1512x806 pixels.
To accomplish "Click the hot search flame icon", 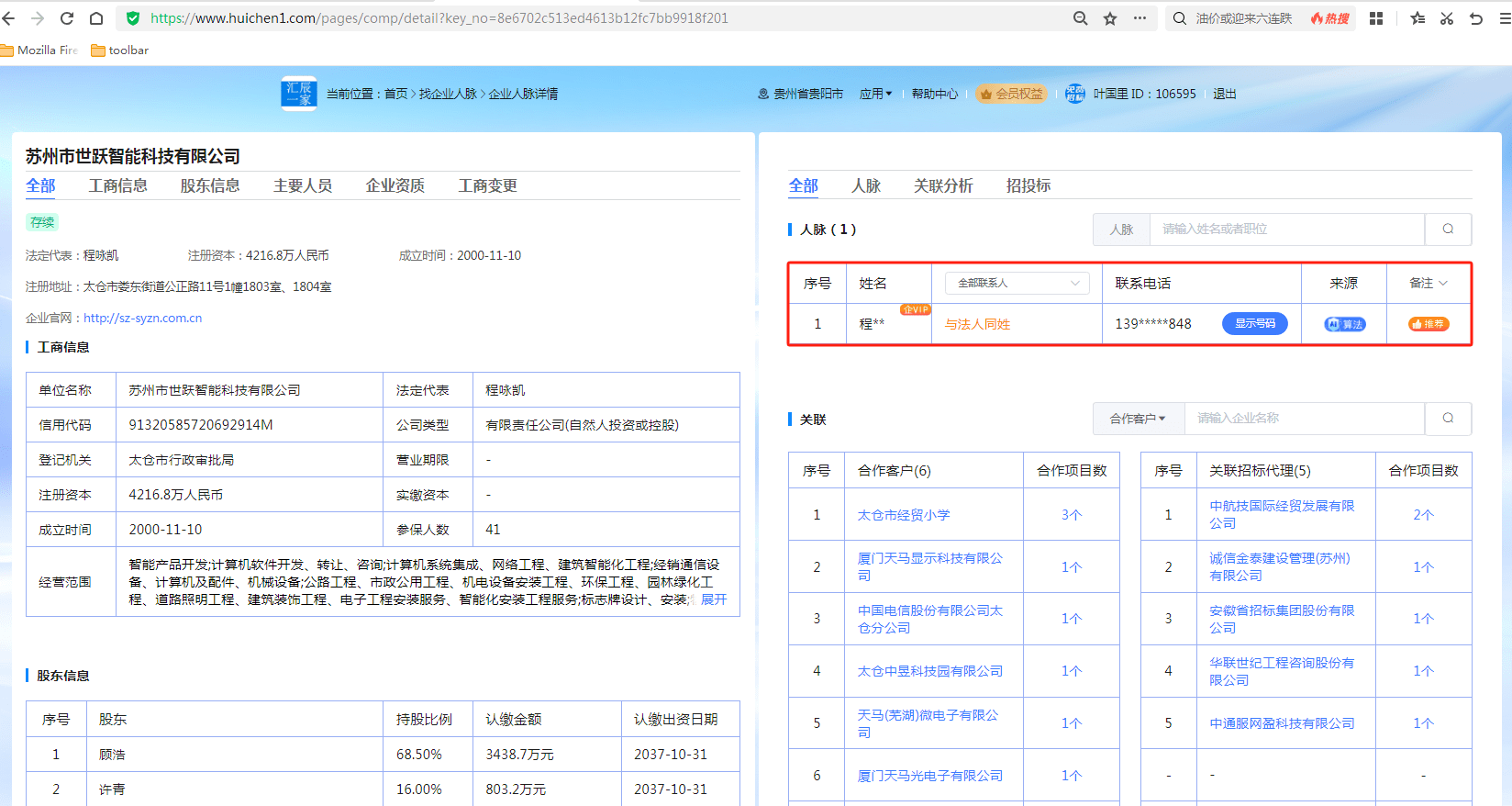I will pyautogui.click(x=1329, y=18).
